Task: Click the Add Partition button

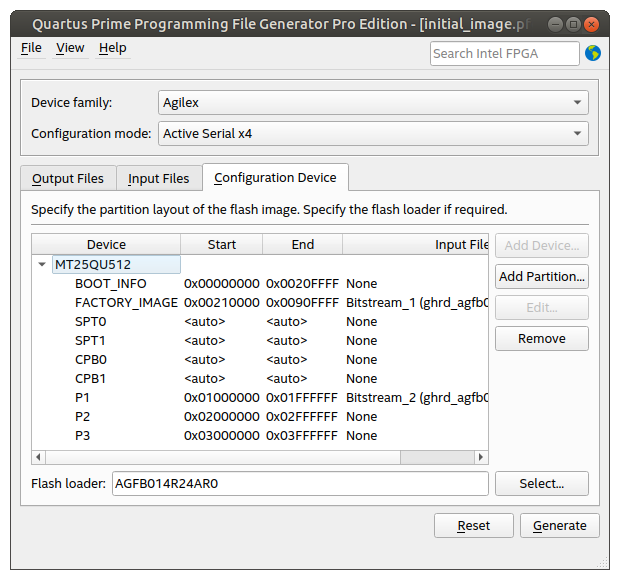Action: 542,276
